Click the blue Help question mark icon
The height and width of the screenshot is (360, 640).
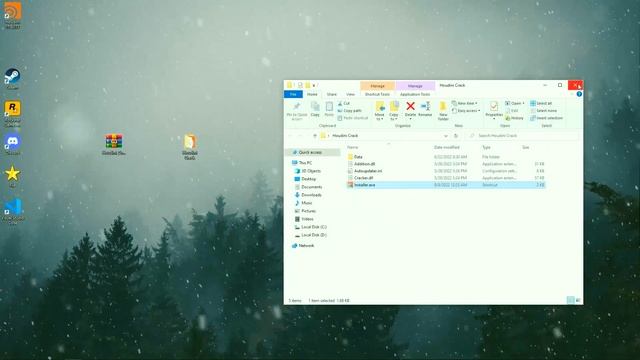pyautogui.click(x=579, y=94)
